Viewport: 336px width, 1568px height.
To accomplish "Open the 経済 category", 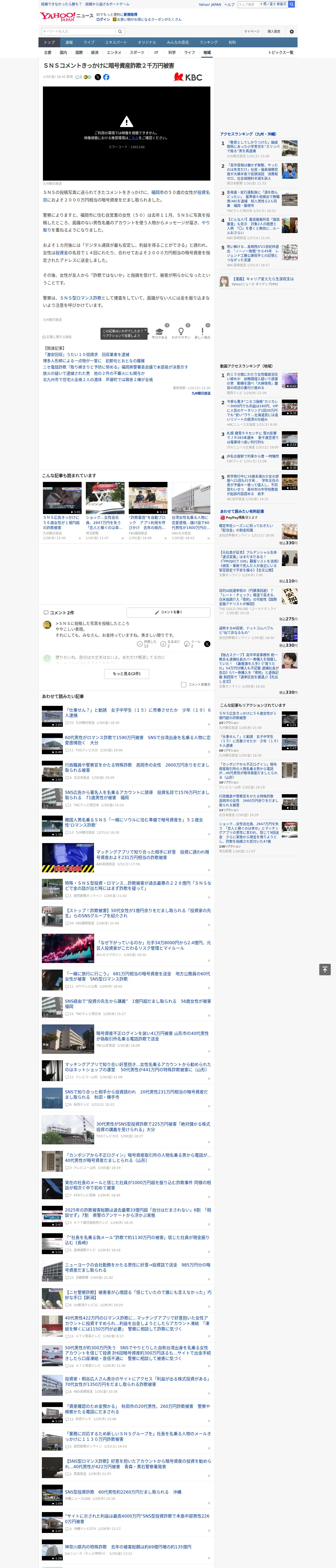I will 94,52.
